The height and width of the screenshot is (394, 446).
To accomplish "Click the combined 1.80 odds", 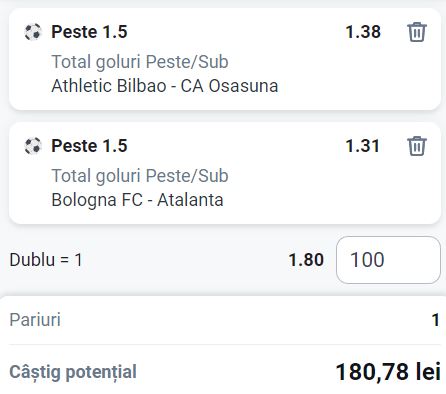I will click(x=306, y=260).
